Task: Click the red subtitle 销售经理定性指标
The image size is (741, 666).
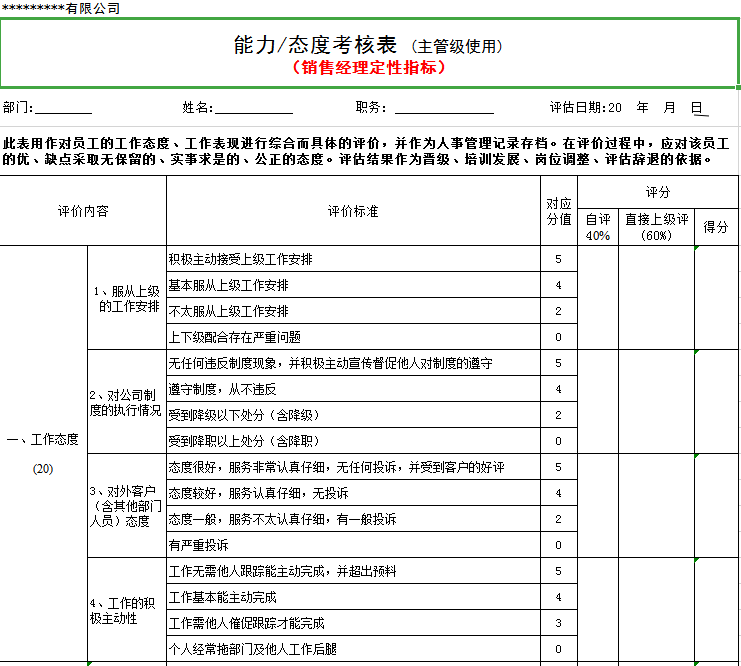Action: [368, 68]
